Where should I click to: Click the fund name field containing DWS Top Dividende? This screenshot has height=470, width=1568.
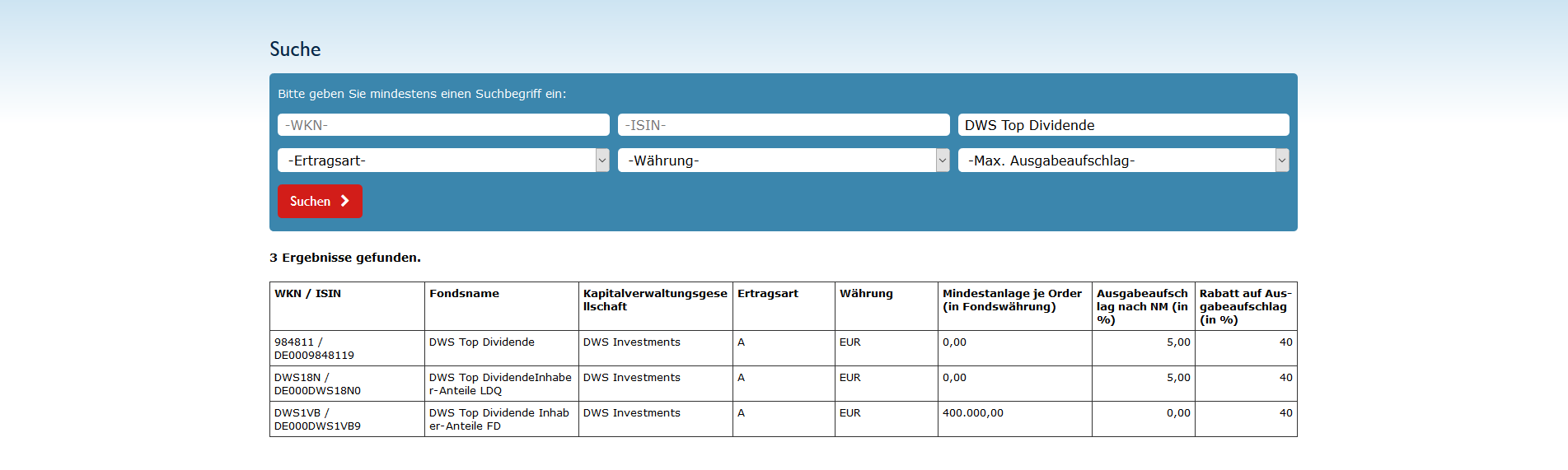[1123, 125]
